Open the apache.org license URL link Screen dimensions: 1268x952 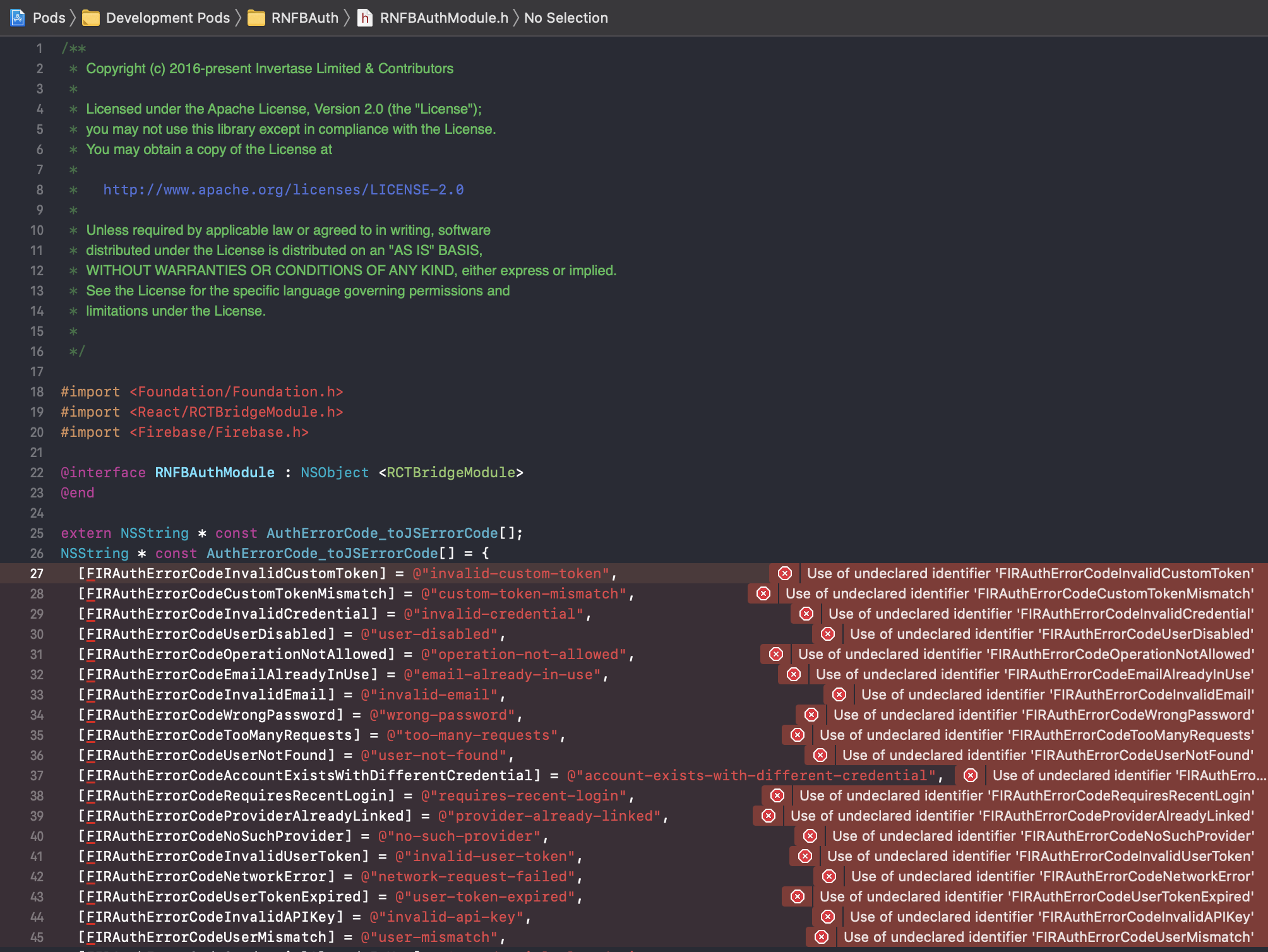pos(283,189)
